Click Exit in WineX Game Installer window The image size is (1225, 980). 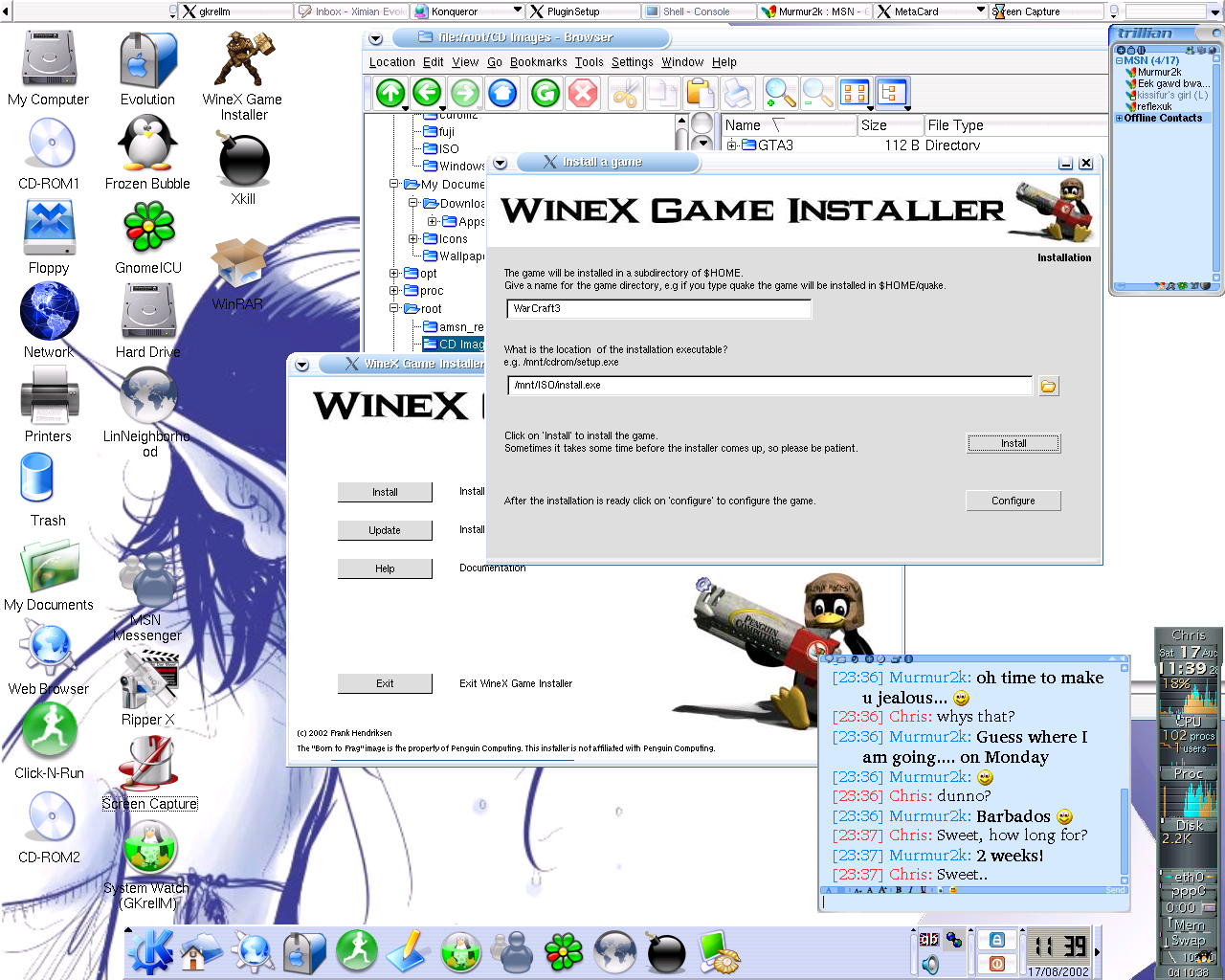[x=385, y=683]
